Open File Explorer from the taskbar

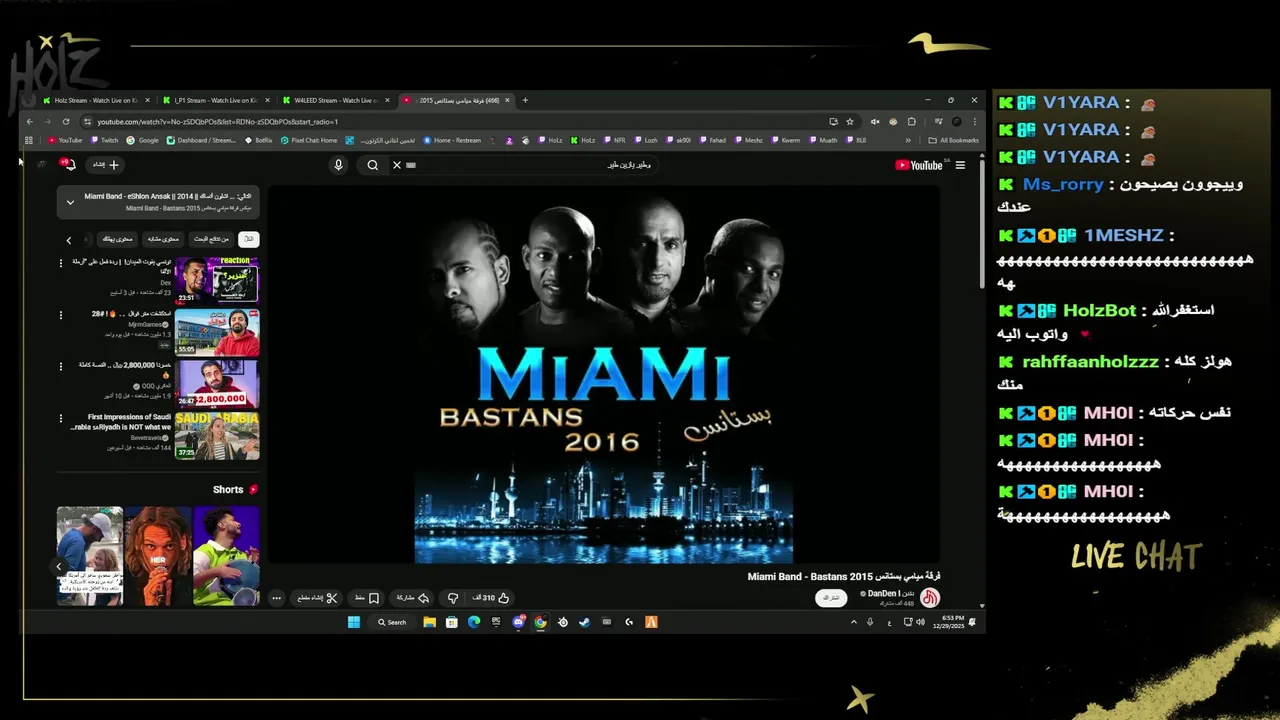click(429, 622)
